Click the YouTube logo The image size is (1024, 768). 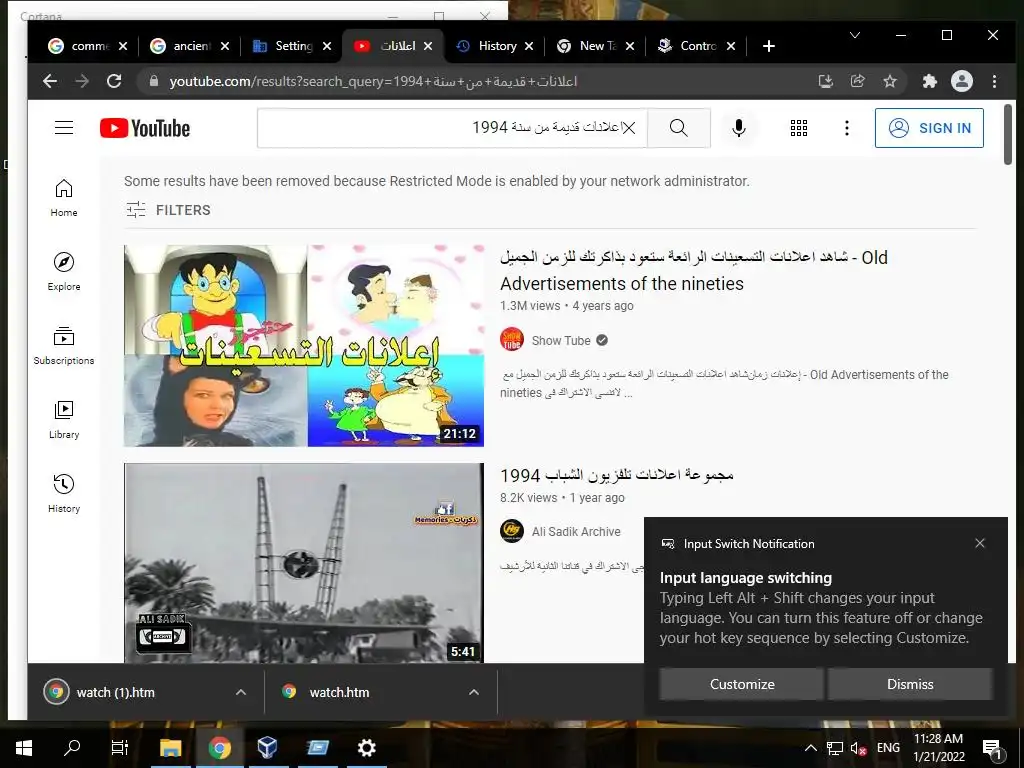(x=145, y=128)
